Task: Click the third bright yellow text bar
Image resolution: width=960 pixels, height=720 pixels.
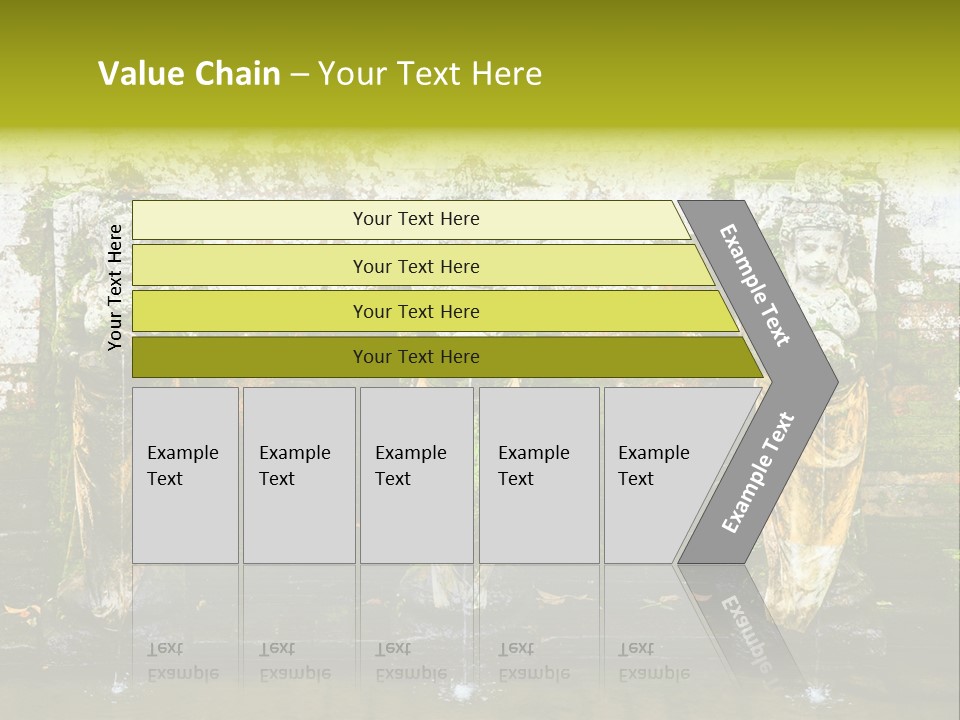Action: [415, 311]
